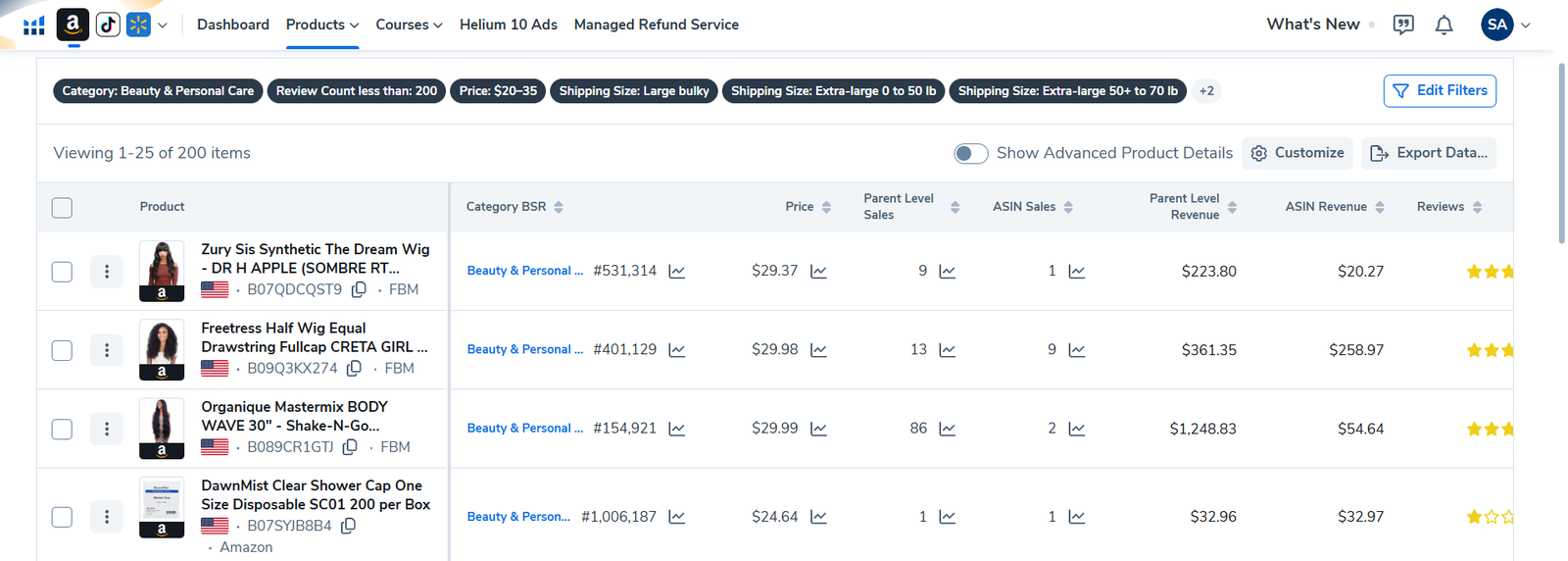Toggle Show Advanced Product Details switch

pyautogui.click(x=971, y=154)
